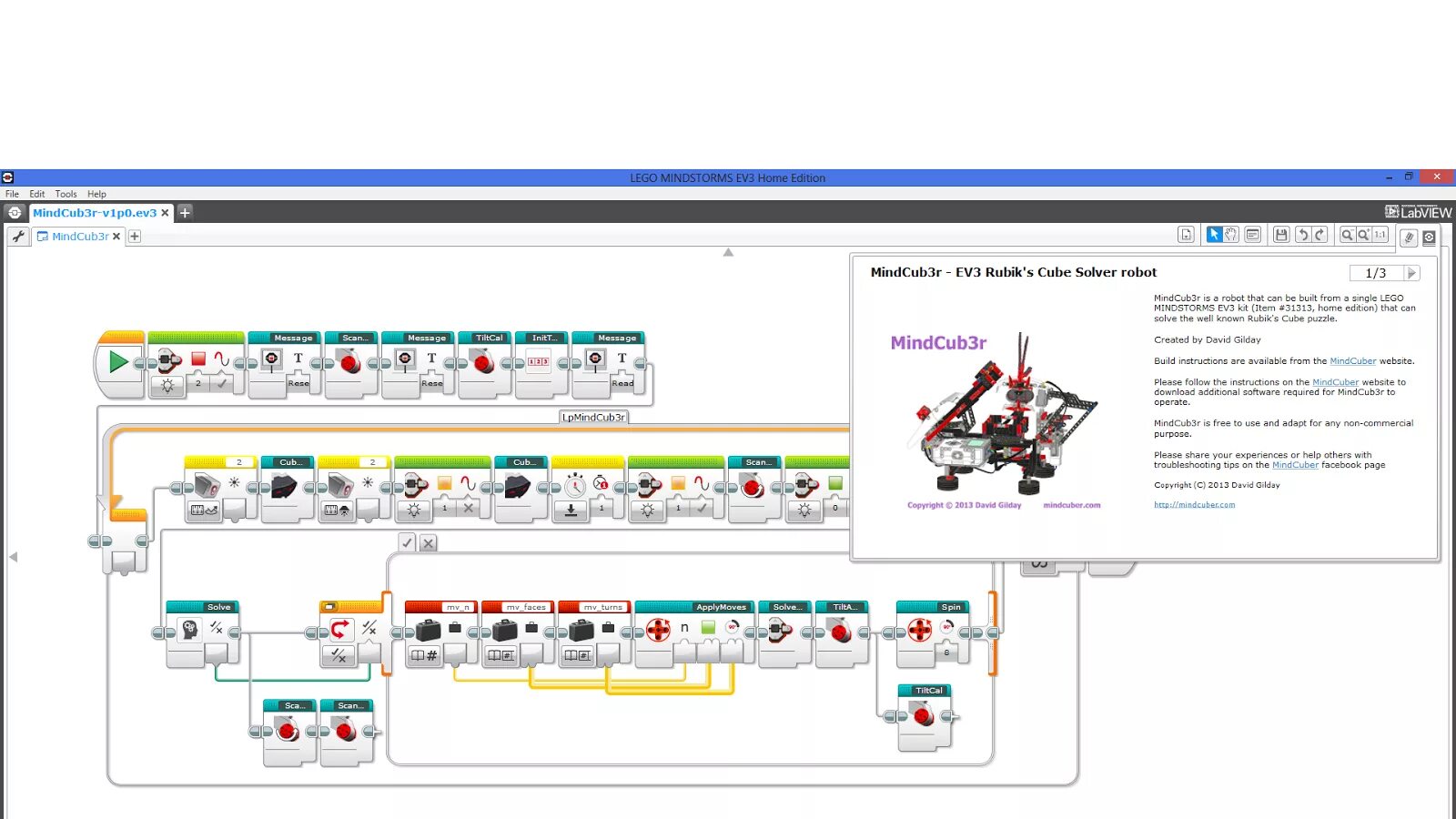Open the mv_n block mode selector
Viewport: 1456px width, 819px height.
424,654
